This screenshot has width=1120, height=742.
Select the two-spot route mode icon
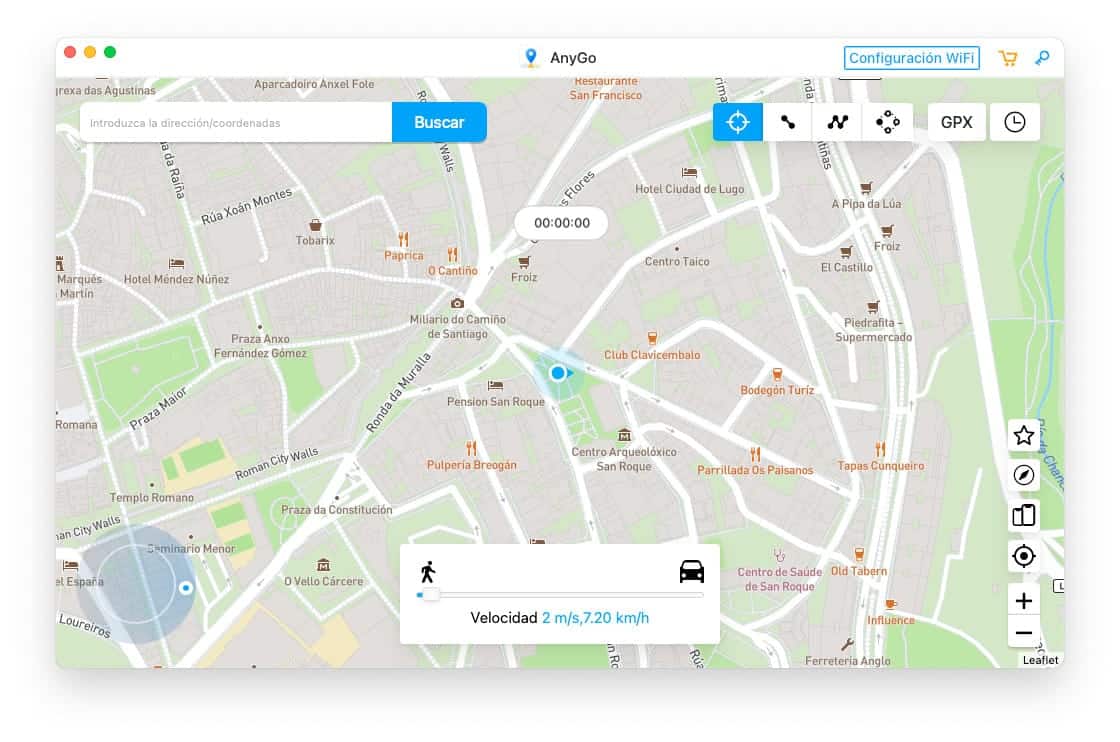tap(787, 122)
